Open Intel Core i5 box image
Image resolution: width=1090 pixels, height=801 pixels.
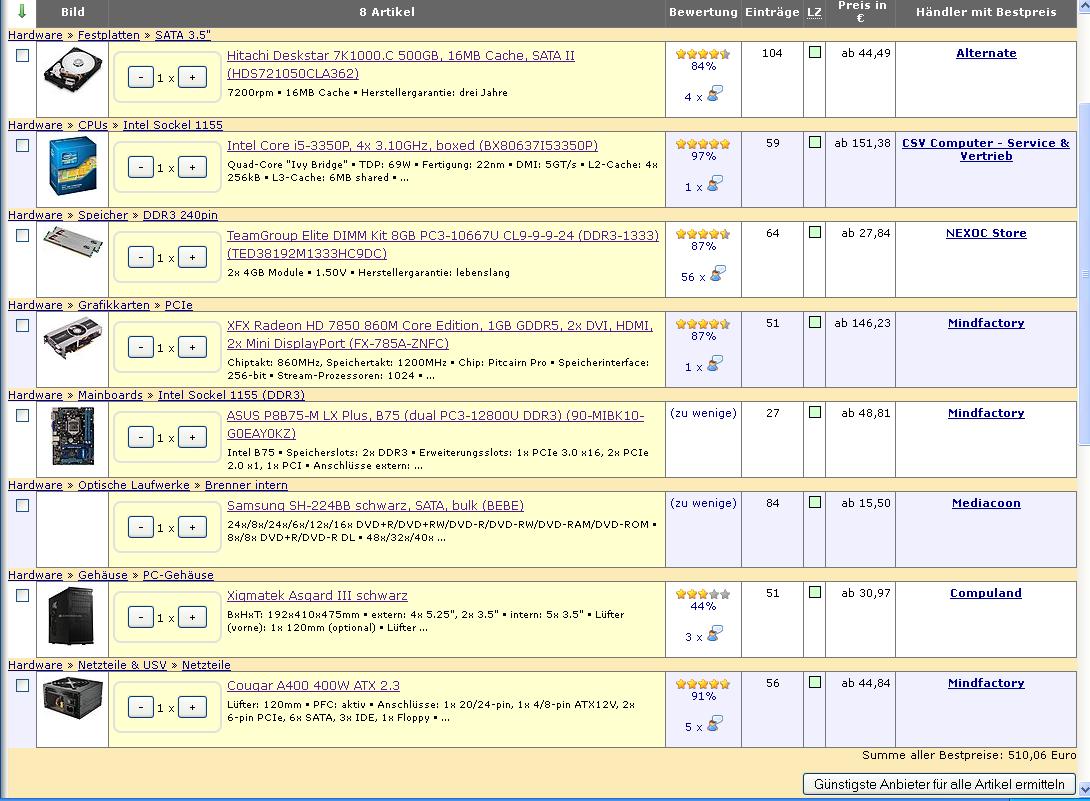tap(72, 165)
